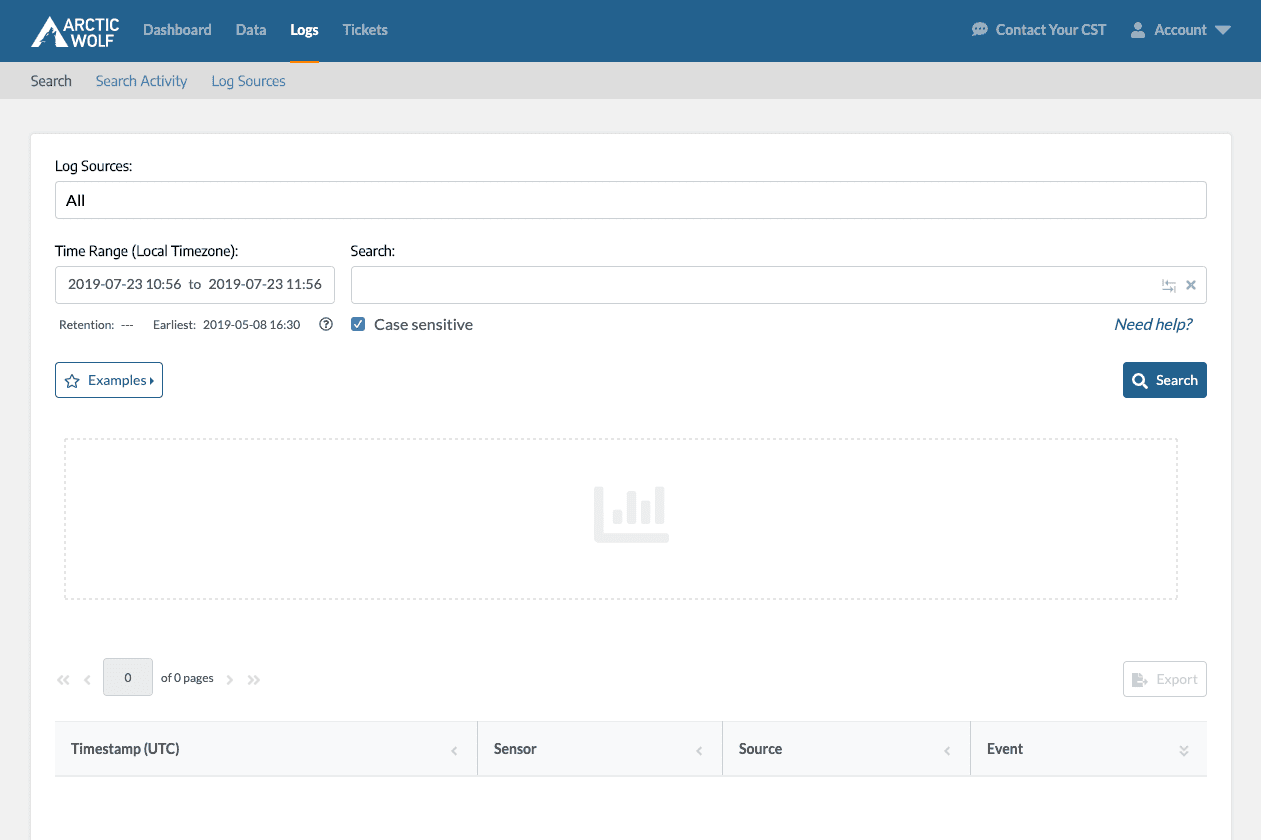This screenshot has height=840, width=1261.
Task: Switch to the Search Activity tab
Action: point(141,81)
